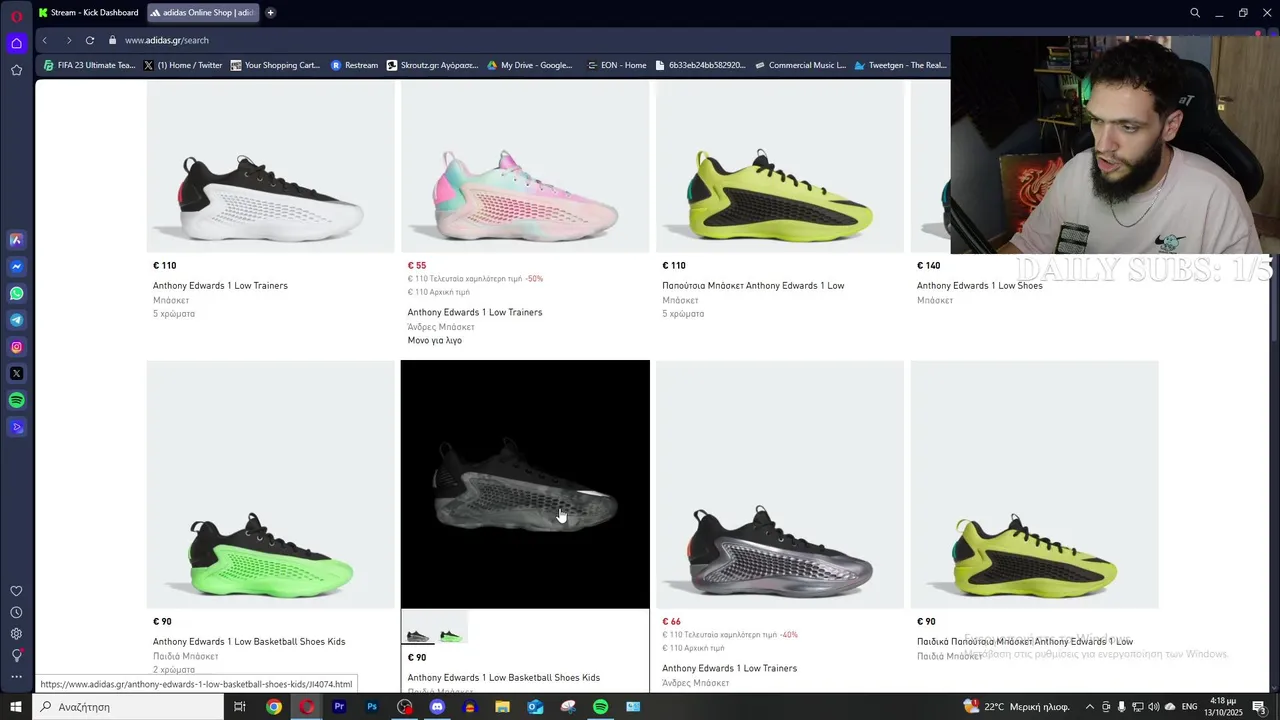Open yellow Παπούτσια Μπάσκετ Anthony Edwards 1 Low image
1280x720 pixels.
[780, 167]
